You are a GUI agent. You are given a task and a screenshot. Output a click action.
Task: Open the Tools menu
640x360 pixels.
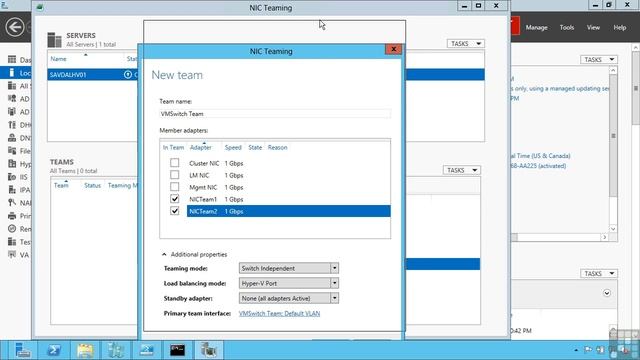click(x=567, y=27)
